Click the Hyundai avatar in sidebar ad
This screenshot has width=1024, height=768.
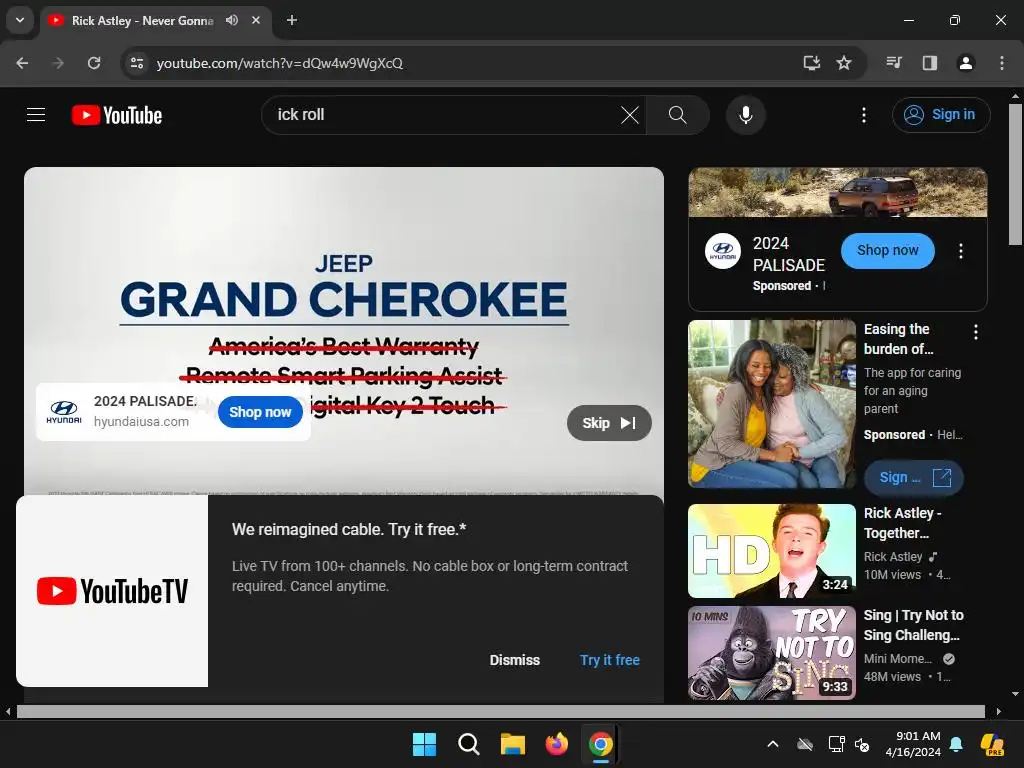[x=722, y=251]
